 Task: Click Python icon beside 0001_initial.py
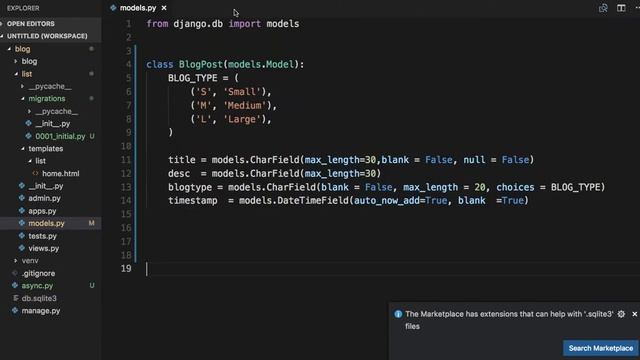click(x=29, y=136)
